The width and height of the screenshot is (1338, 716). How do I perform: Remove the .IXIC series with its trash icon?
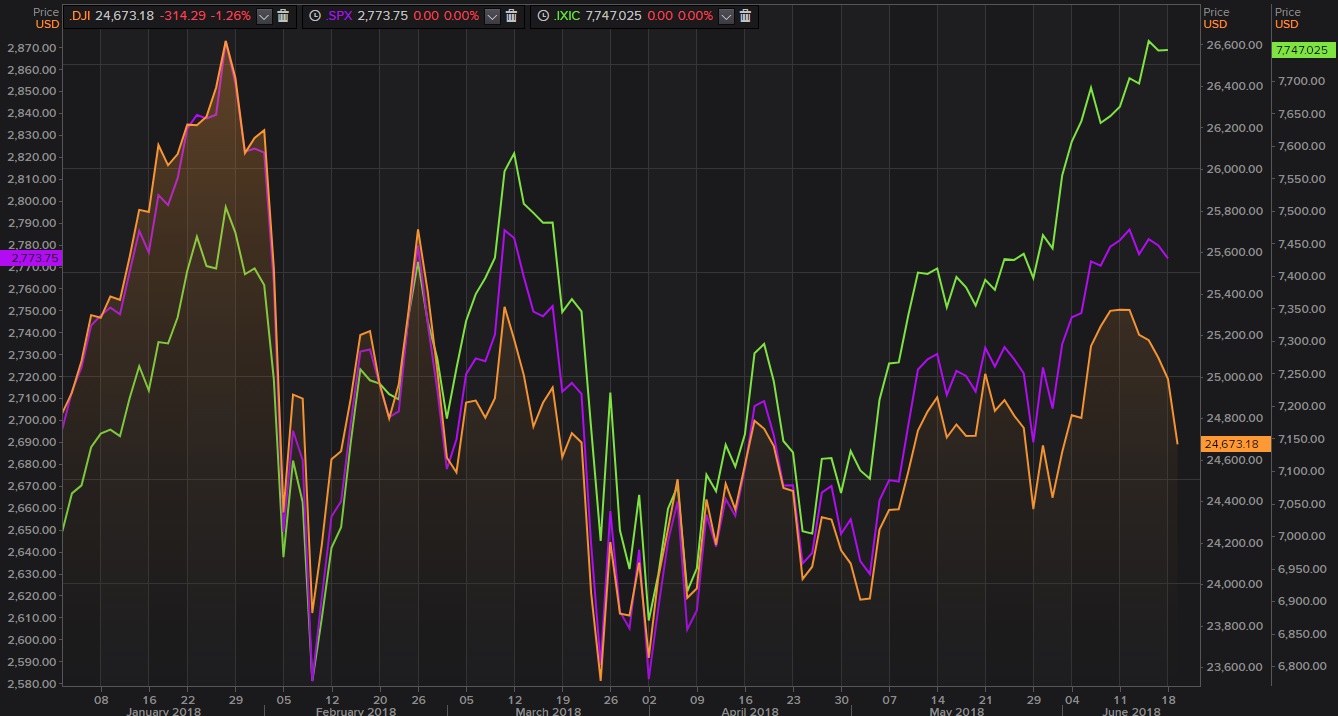point(745,17)
